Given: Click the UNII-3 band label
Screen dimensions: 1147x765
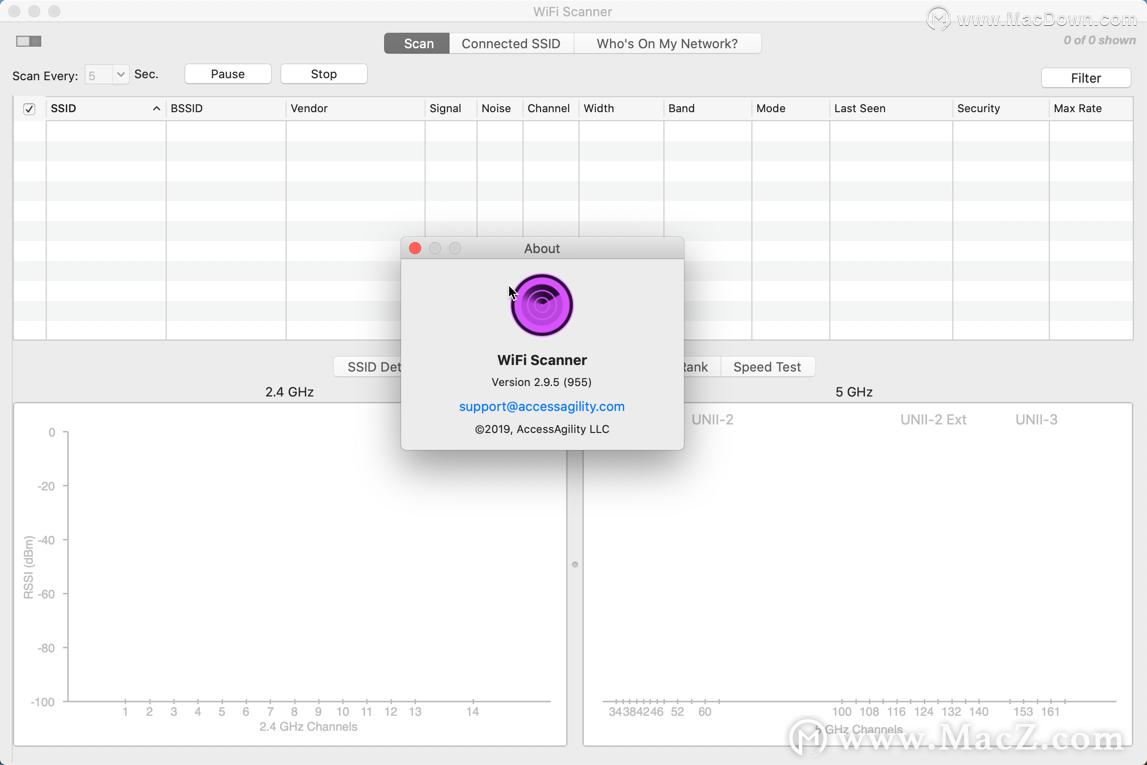Looking at the screenshot, I should tap(1037, 420).
